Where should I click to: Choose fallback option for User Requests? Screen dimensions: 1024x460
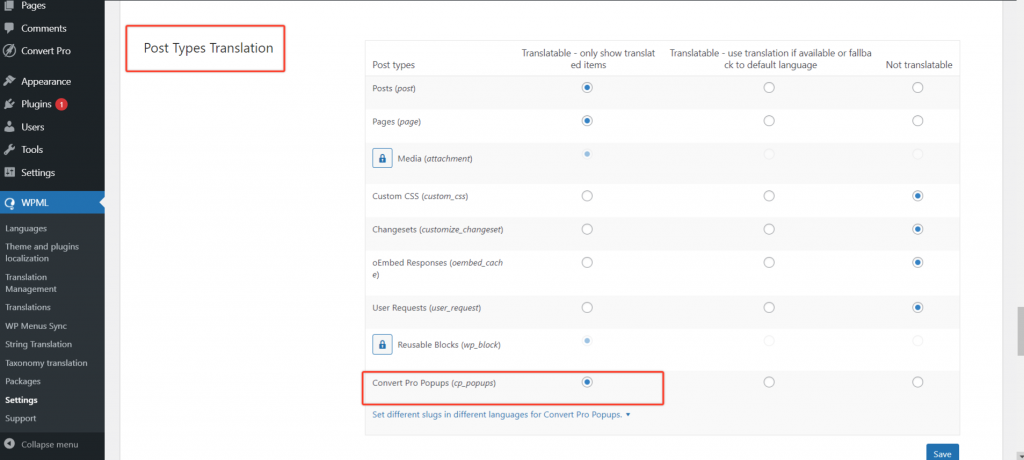(x=769, y=307)
